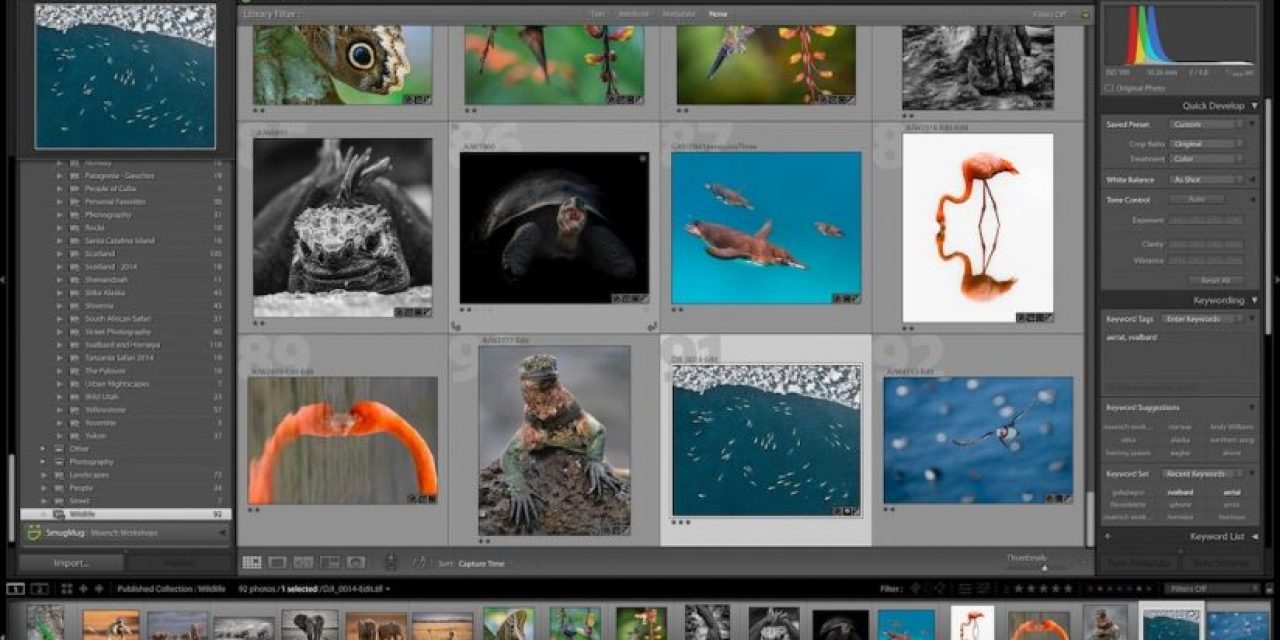The width and height of the screenshot is (1280, 640).
Task: Add the svalbard keyword from Keyword Set
Action: (1180, 492)
